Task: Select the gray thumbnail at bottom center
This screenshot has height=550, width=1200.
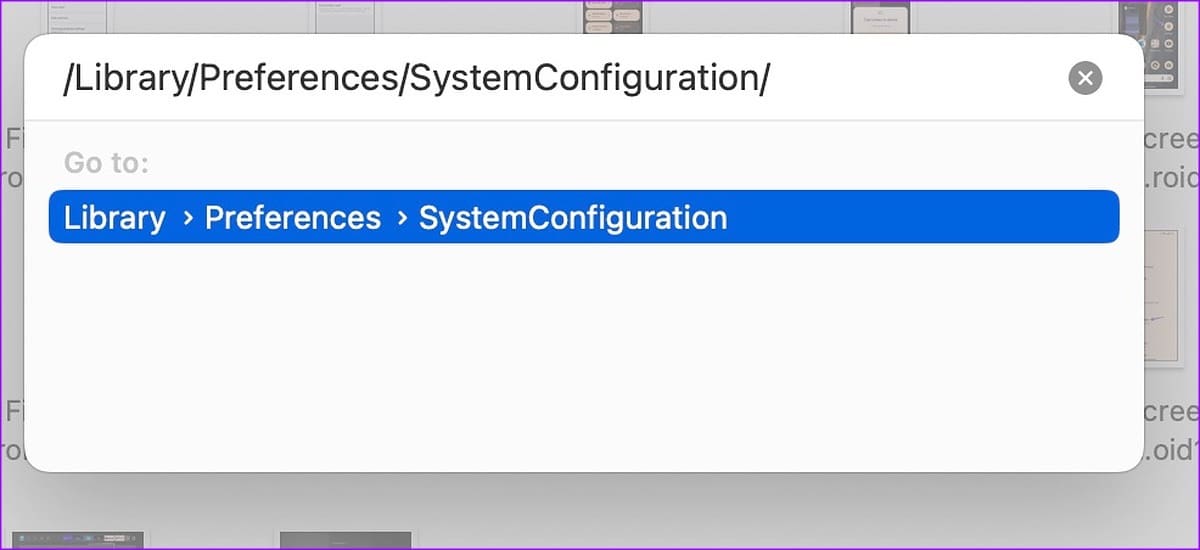Action: click(x=346, y=540)
